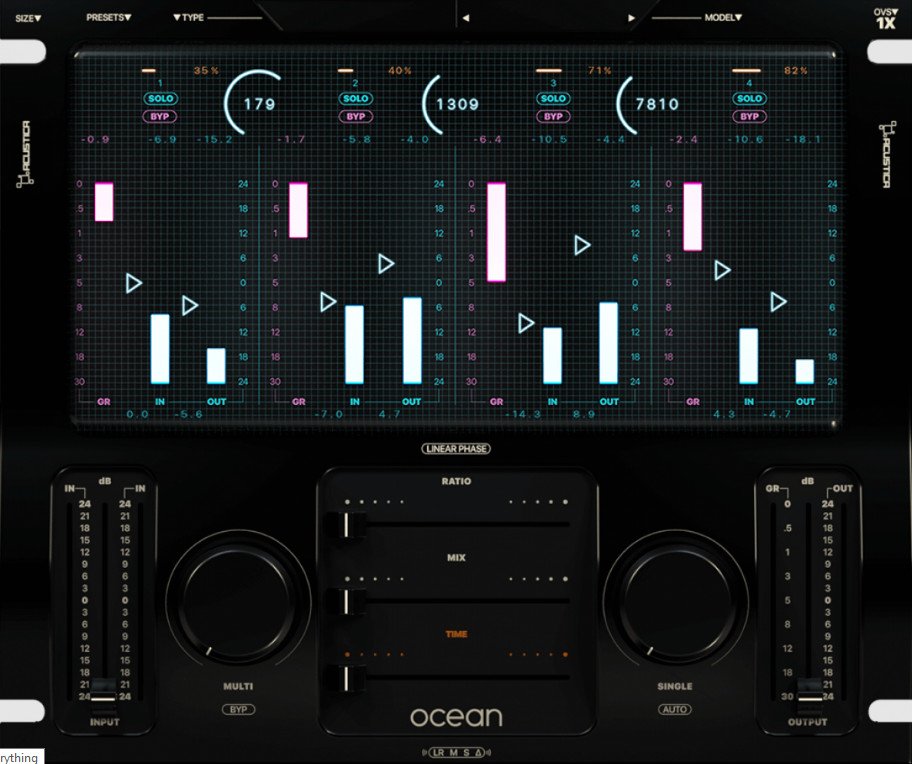Bypass band 3 with its BYP button
Image resolution: width=912 pixels, height=764 pixels.
553,116
